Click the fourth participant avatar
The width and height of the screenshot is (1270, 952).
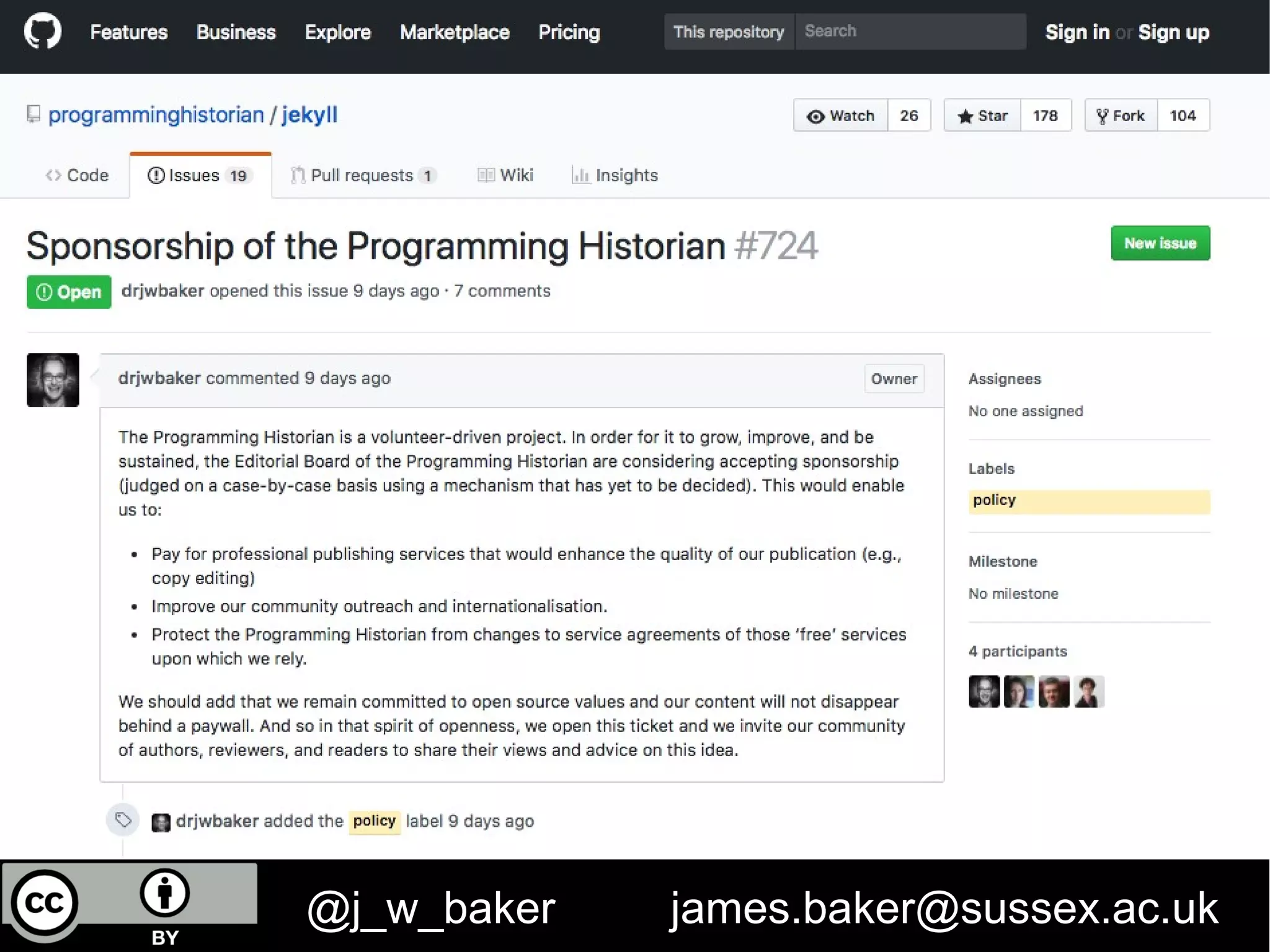coord(1089,692)
